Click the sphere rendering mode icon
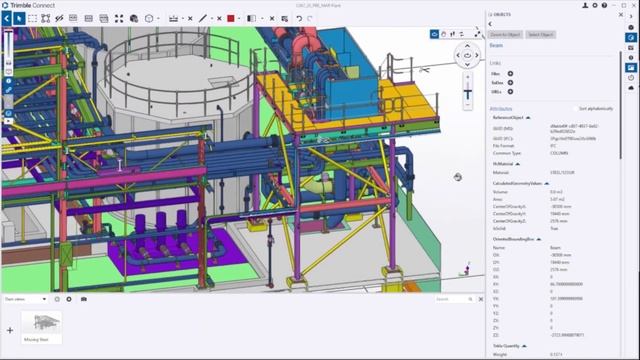Viewport: 640px width, 360px height. coord(134,18)
